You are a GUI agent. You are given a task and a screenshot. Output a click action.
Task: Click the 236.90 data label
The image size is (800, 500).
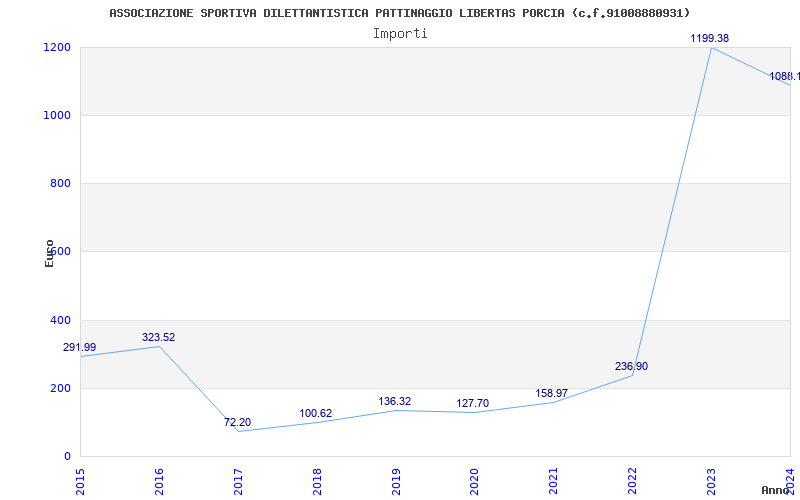pos(631,366)
